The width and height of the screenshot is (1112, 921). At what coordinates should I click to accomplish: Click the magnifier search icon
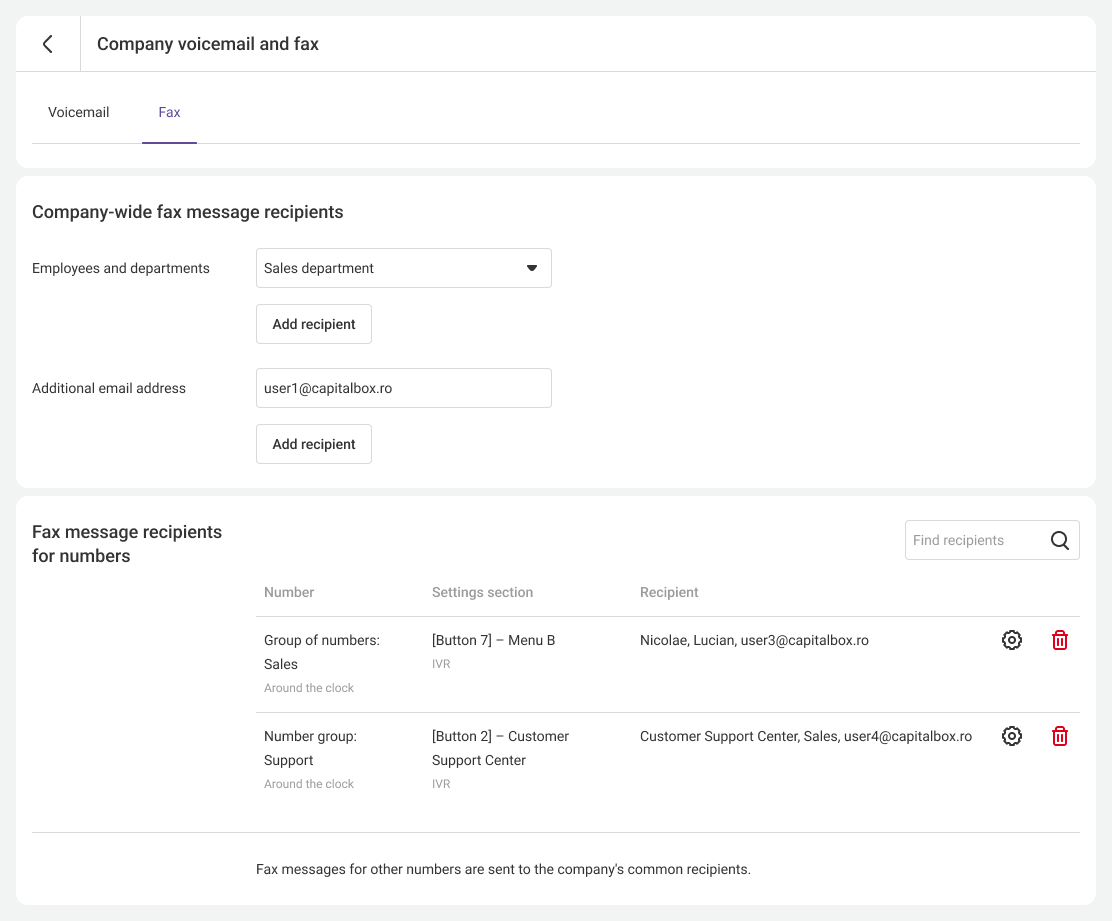click(x=1060, y=540)
